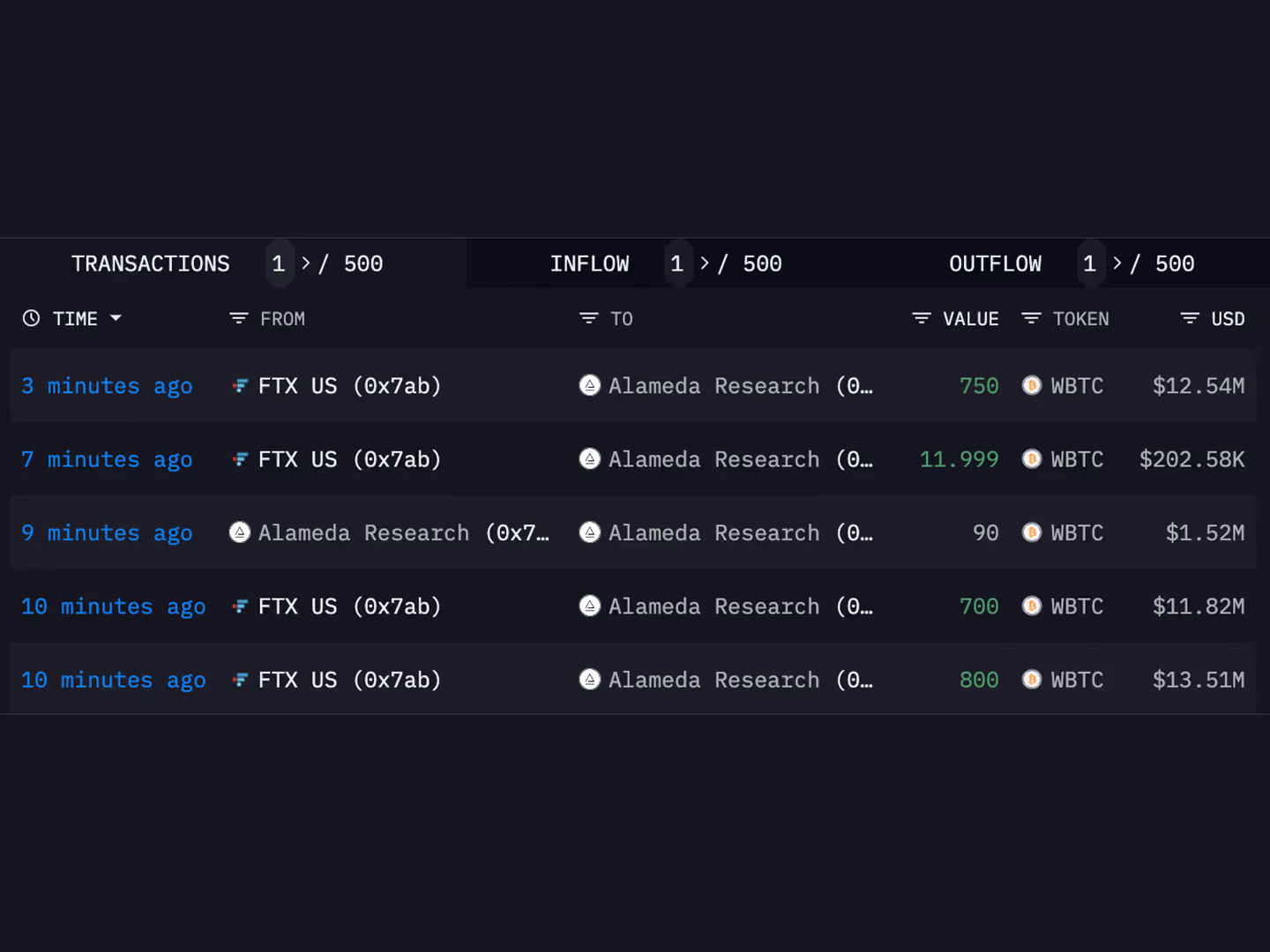Image resolution: width=1270 pixels, height=952 pixels.
Task: Click recipient Alameda logo in $202.58K row
Action: [590, 458]
